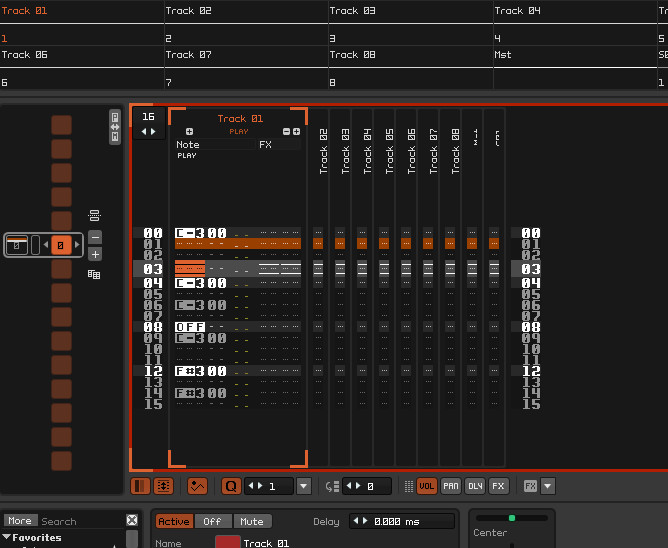Viewport: 668px width, 548px height.
Task: Set track state to Off
Action: [213, 522]
